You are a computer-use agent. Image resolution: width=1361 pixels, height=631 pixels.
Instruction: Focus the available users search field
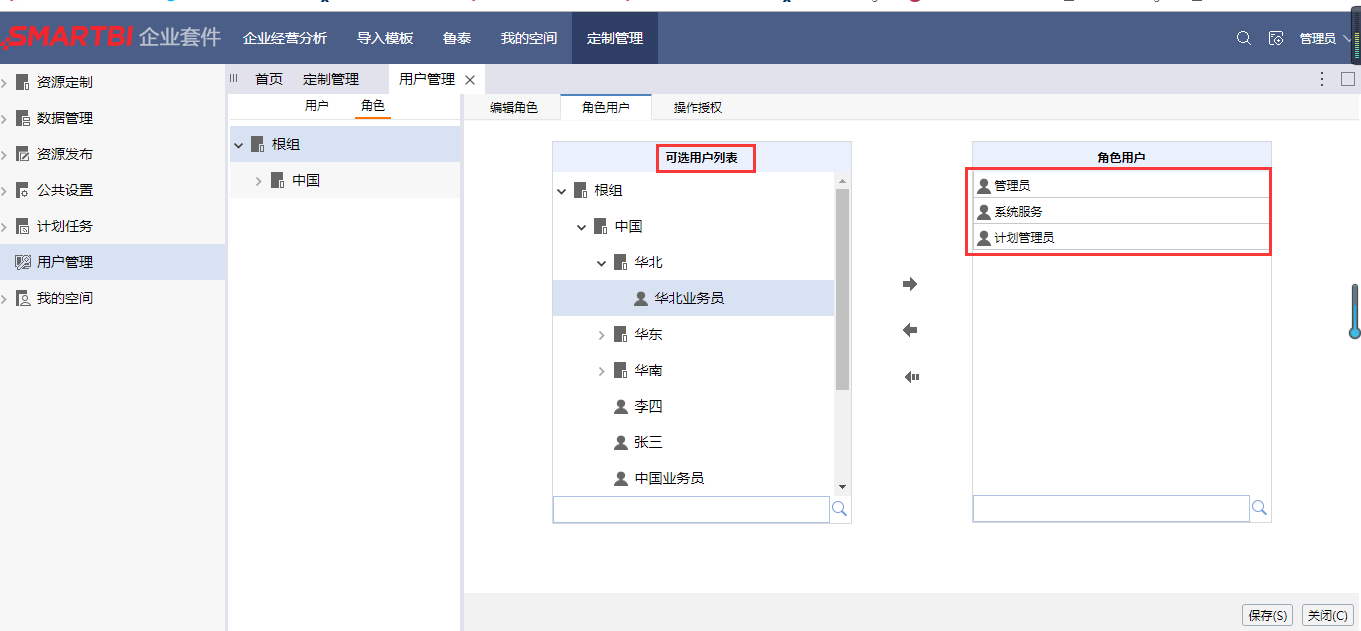coord(691,509)
